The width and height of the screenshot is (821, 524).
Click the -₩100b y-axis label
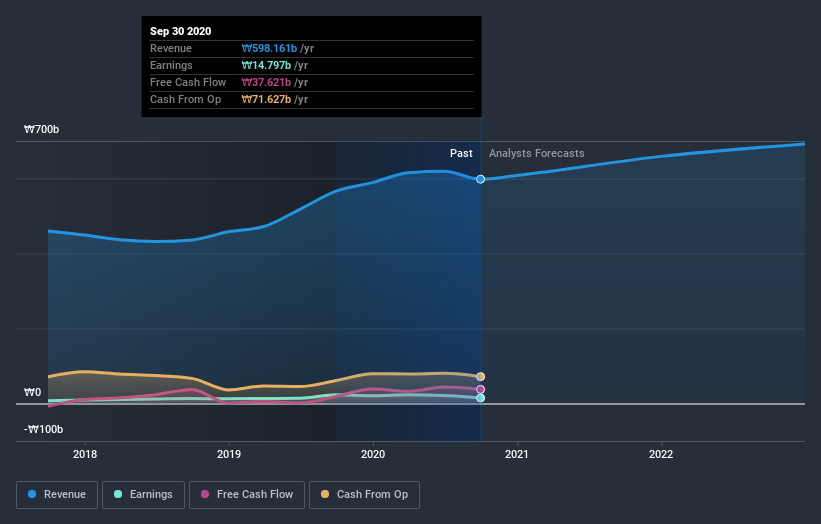[x=43, y=429]
